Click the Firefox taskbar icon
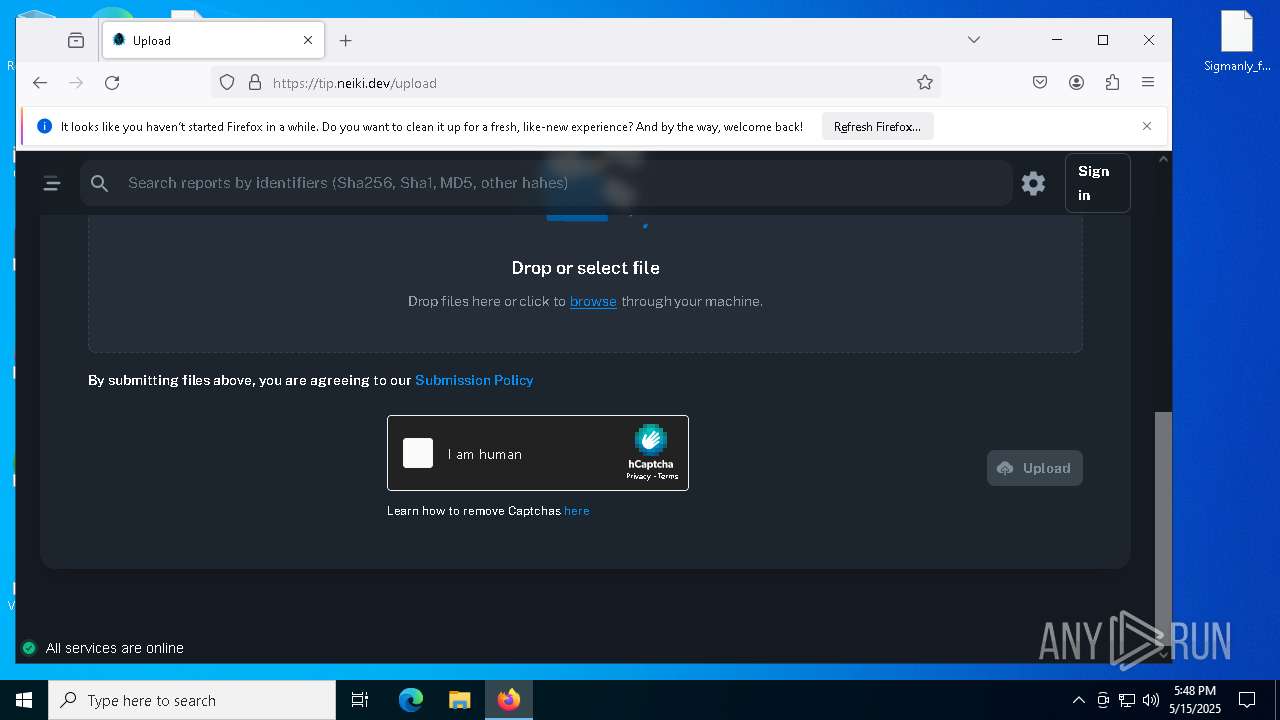This screenshot has height=720, width=1280. [x=509, y=700]
